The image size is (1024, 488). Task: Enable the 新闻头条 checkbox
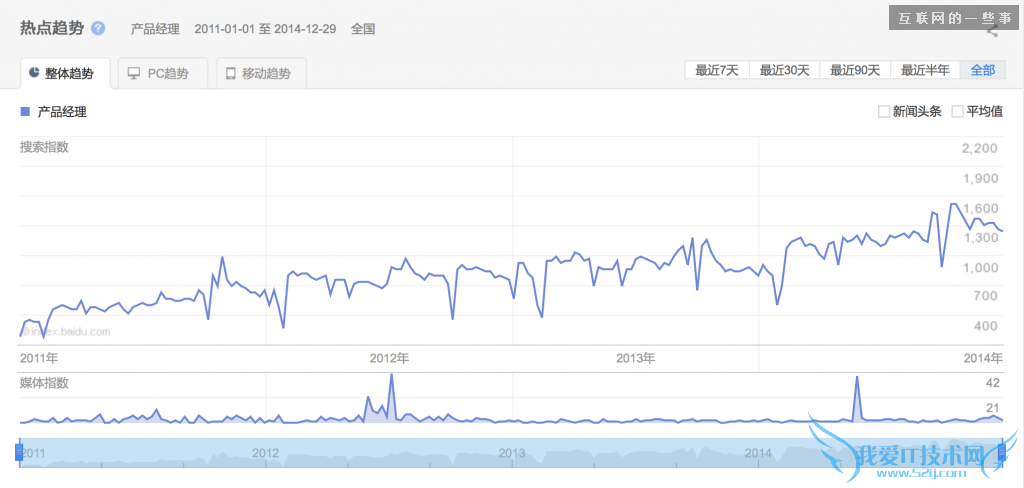pos(884,112)
